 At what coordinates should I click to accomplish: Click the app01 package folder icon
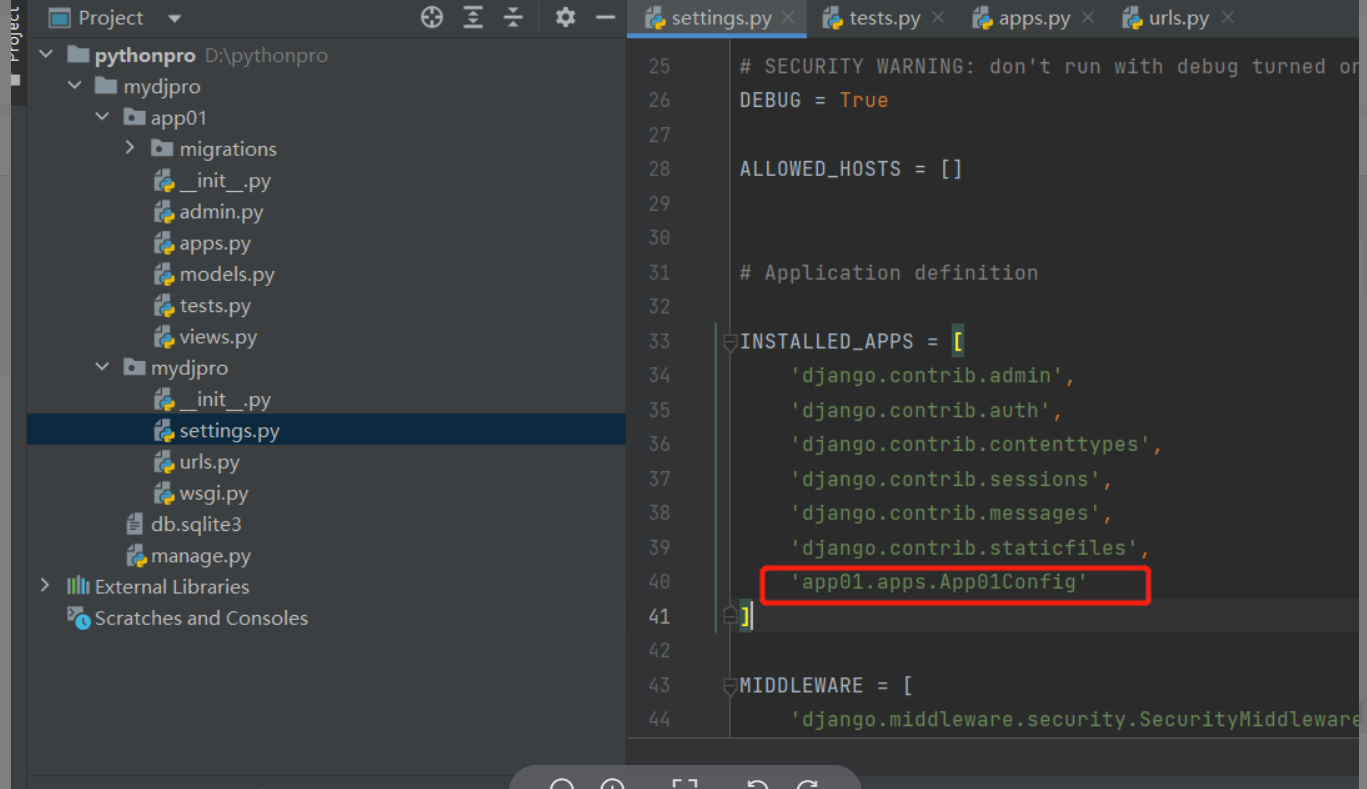[134, 117]
